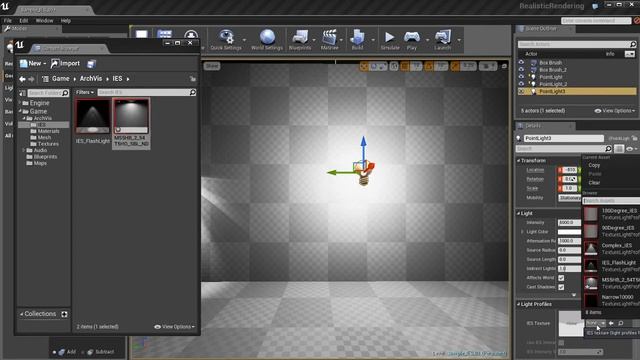
Task: Open the Window menu
Action: pos(44,20)
